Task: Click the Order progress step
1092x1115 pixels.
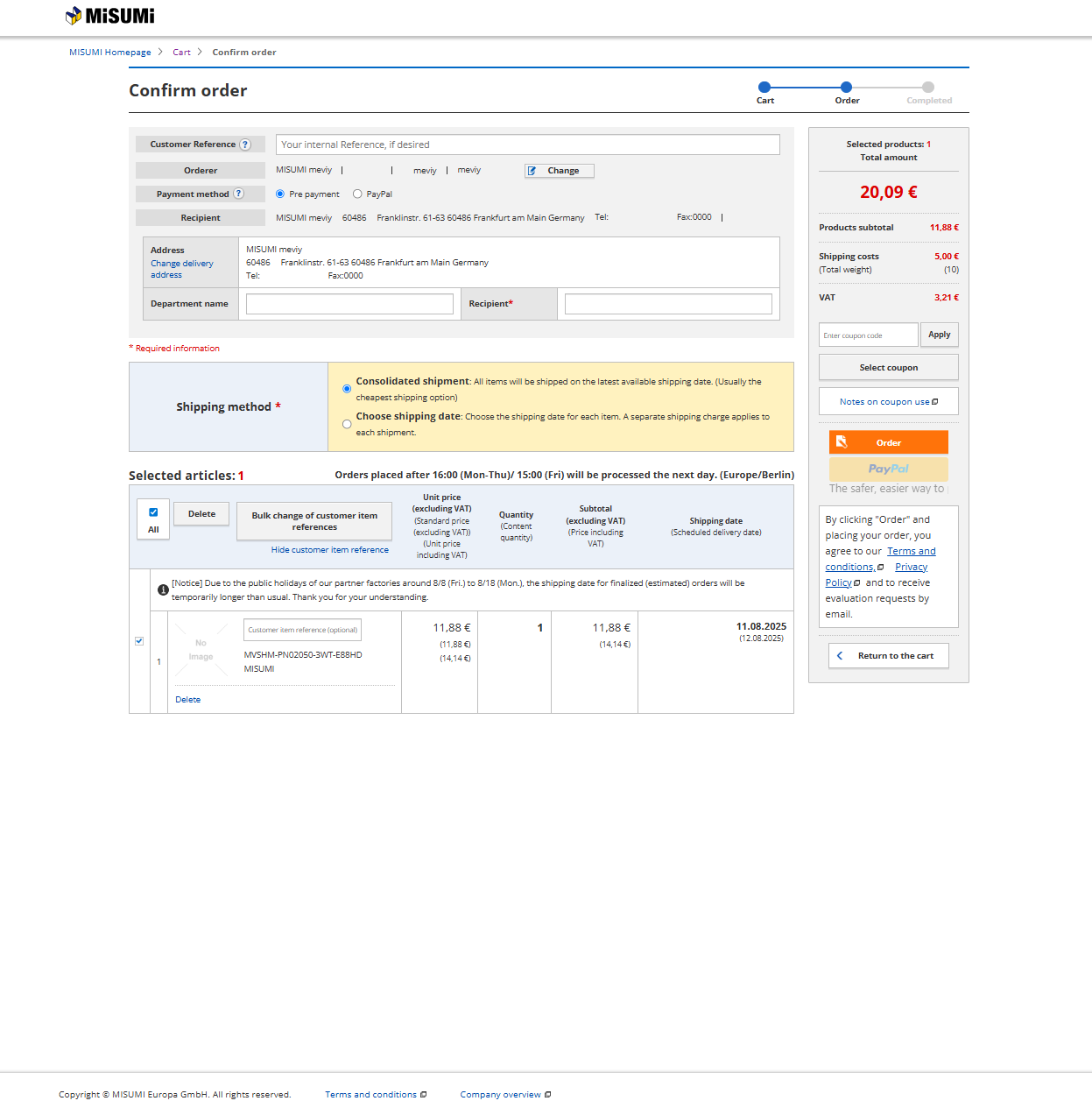Action: 846,87
